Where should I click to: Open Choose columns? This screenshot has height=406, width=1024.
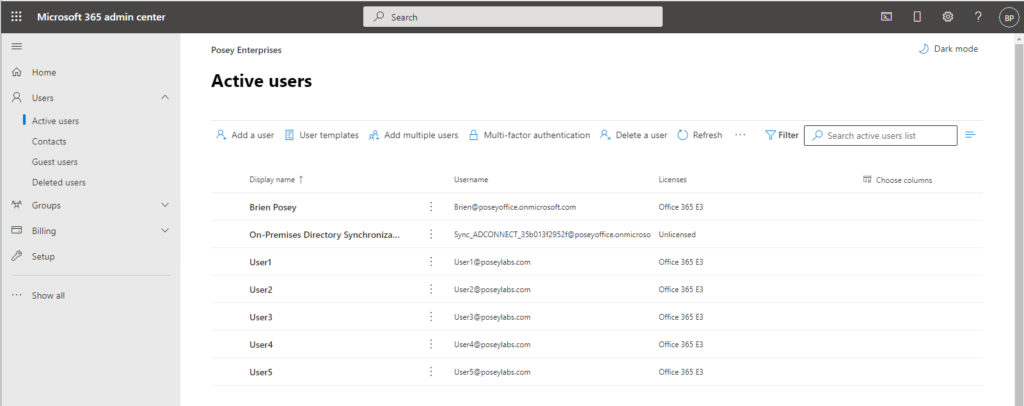(x=898, y=180)
